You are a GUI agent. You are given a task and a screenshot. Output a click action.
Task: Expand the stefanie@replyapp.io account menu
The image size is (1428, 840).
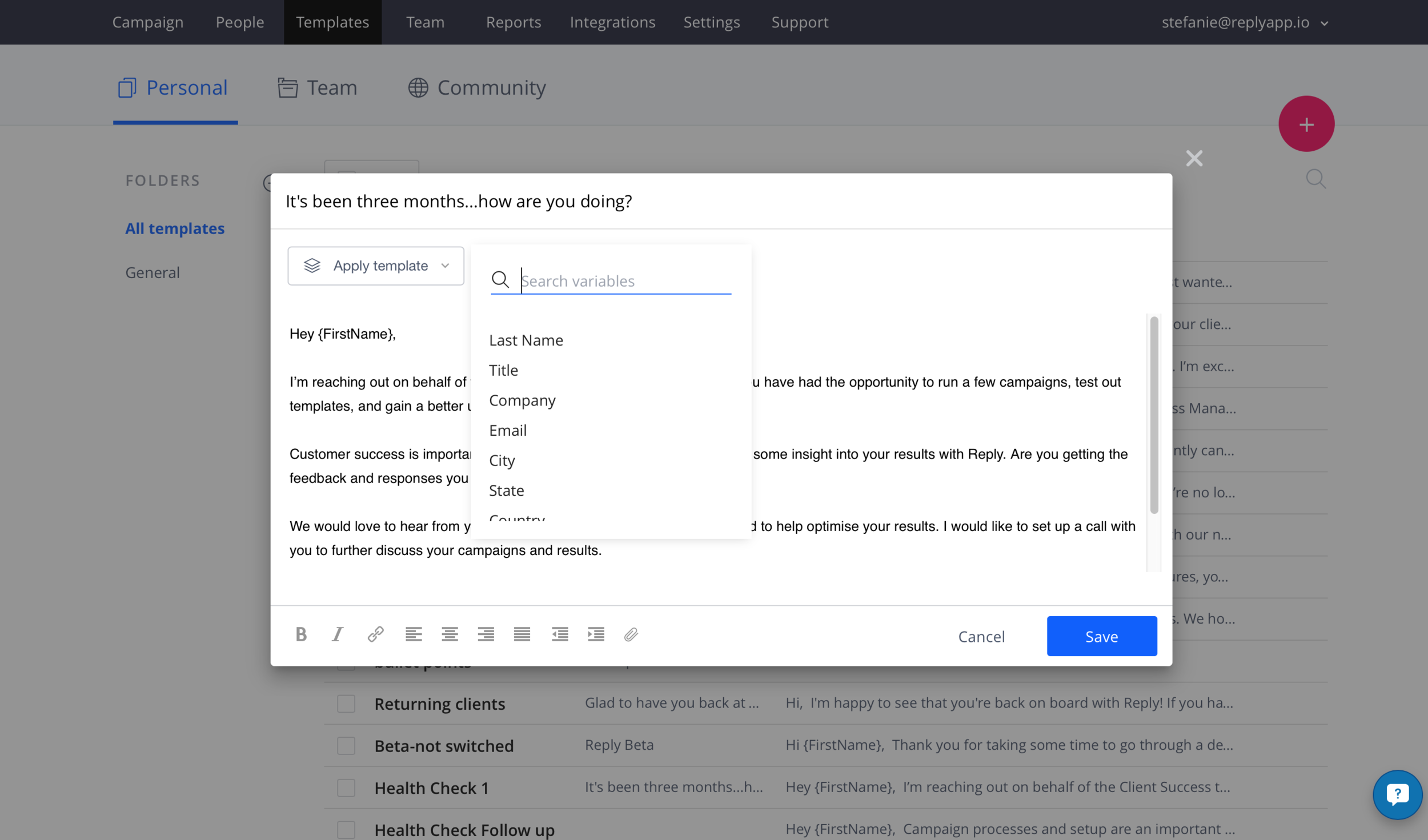(x=1245, y=22)
